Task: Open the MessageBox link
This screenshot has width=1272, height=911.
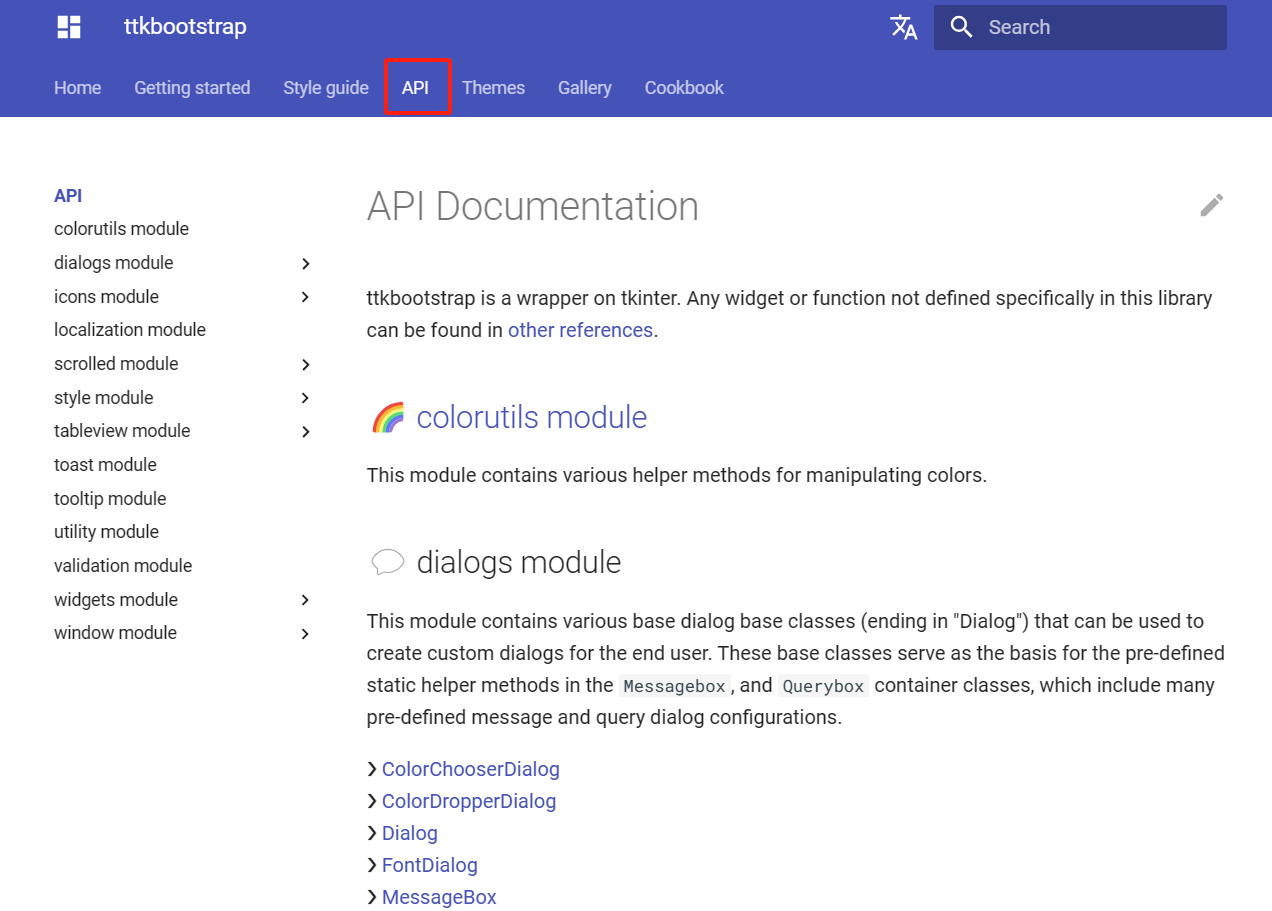Action: point(439,897)
